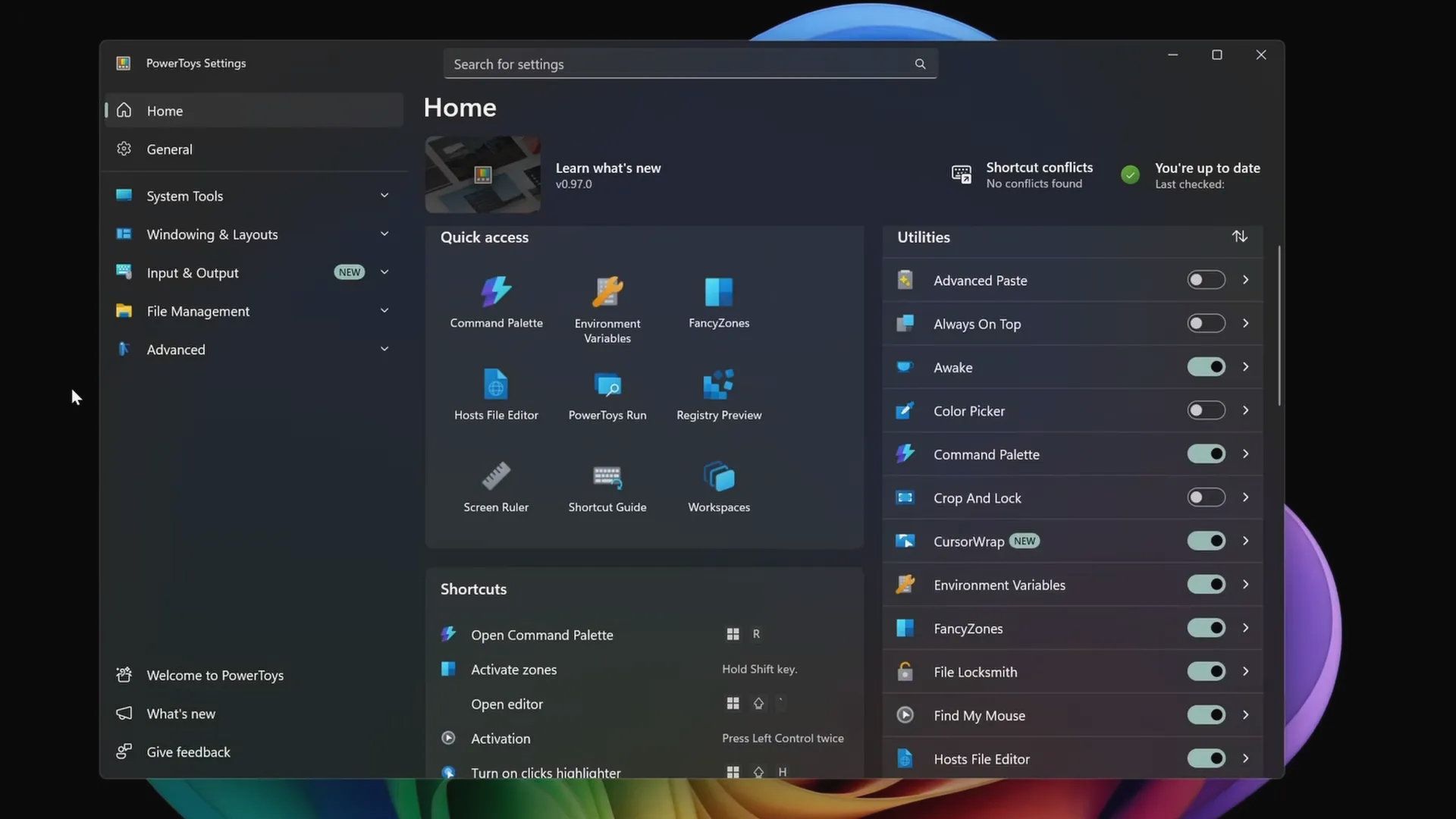Launch Screen Ruler from Quick access
Image resolution: width=1456 pixels, height=819 pixels.
click(x=496, y=485)
